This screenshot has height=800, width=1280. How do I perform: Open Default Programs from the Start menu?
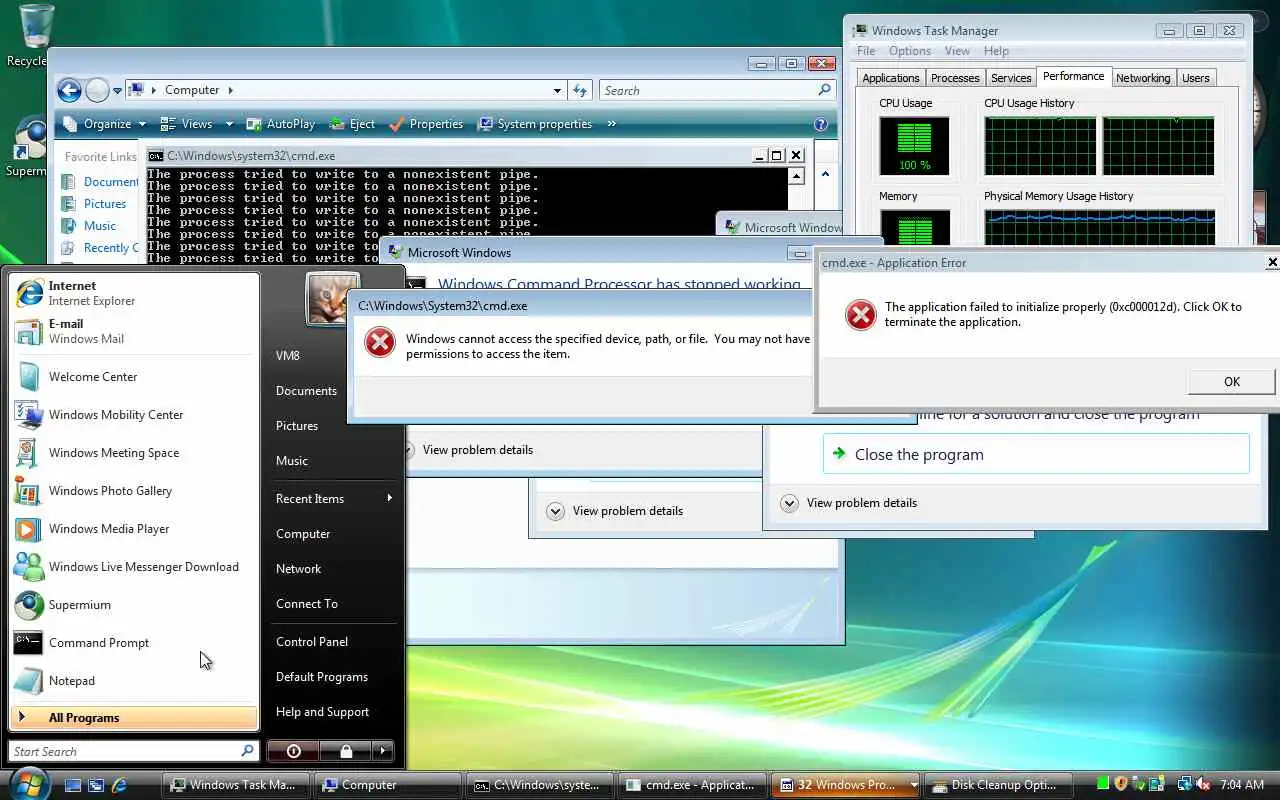click(322, 677)
